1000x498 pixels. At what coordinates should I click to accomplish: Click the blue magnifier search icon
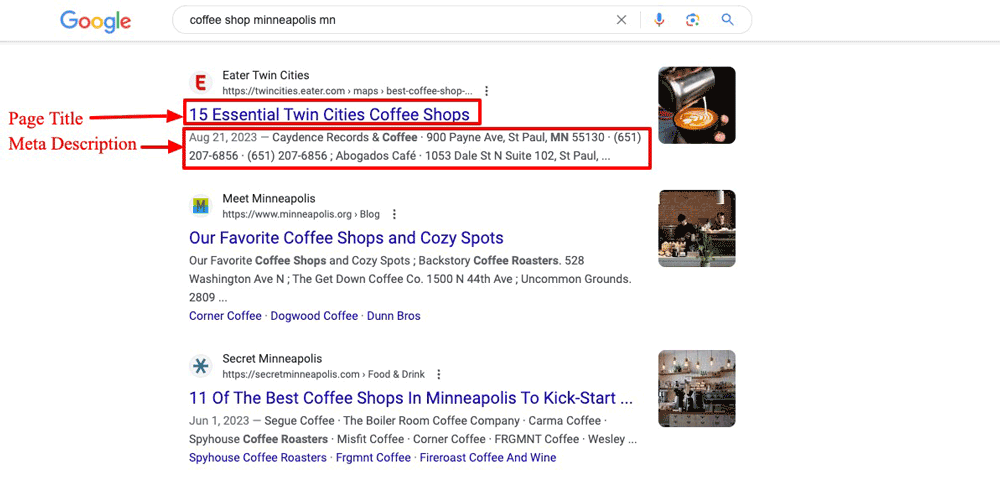[728, 20]
